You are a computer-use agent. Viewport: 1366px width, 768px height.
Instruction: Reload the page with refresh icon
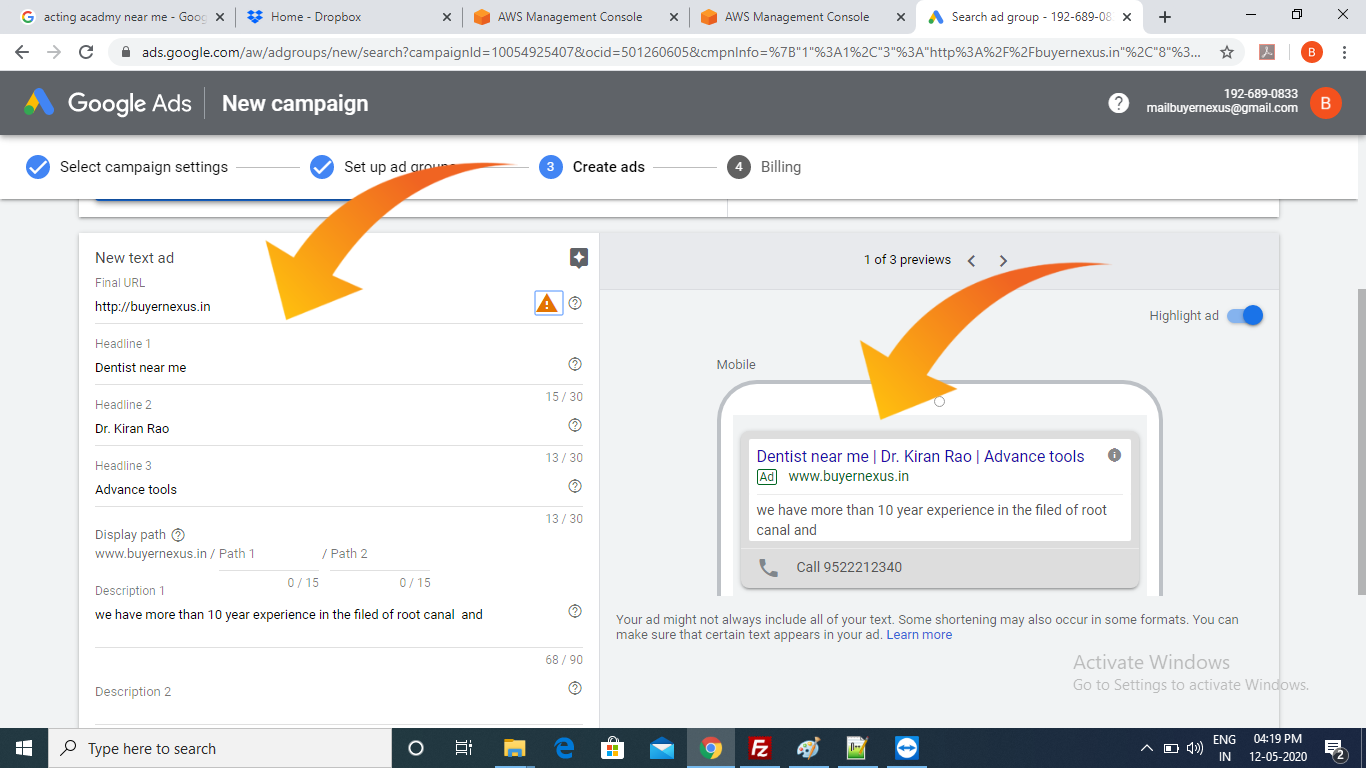pyautogui.click(x=86, y=52)
